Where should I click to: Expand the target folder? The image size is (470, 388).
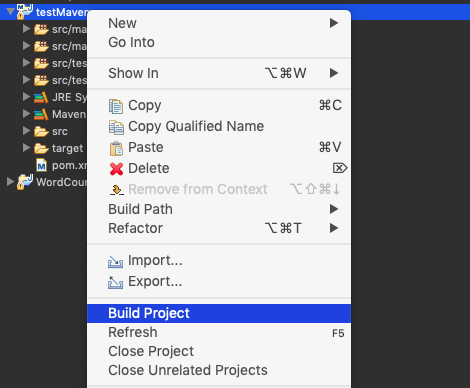pyautogui.click(x=26, y=148)
